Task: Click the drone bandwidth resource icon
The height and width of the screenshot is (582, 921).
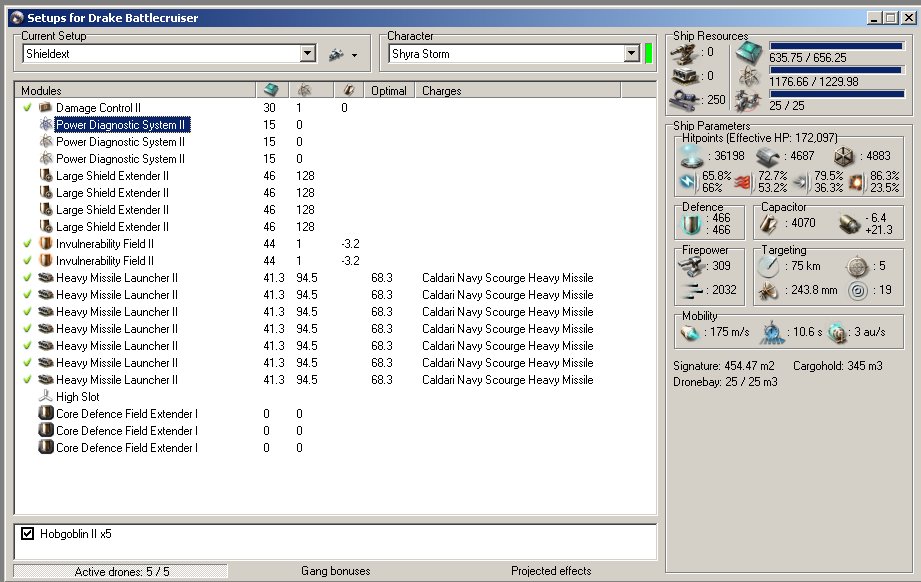Action: 748,102
